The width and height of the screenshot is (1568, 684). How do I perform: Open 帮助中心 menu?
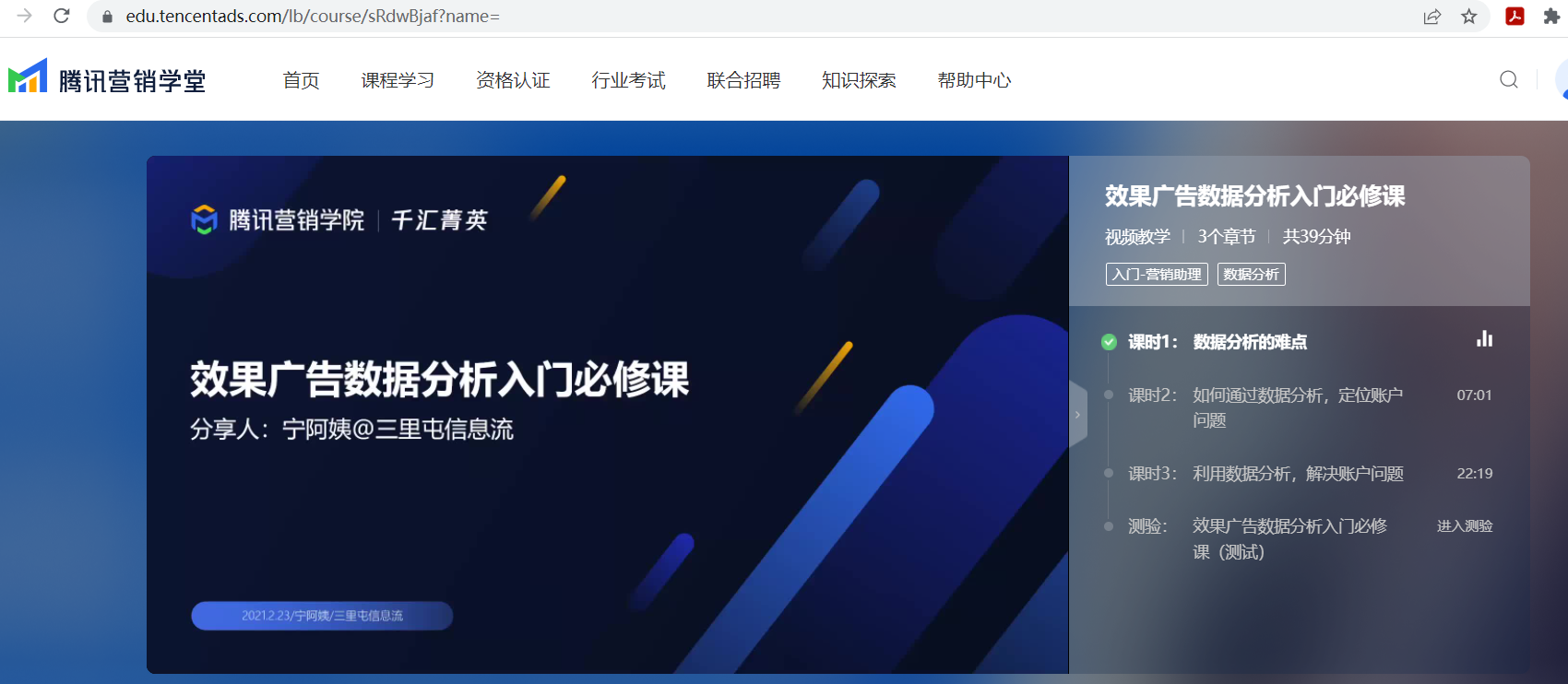point(974,80)
